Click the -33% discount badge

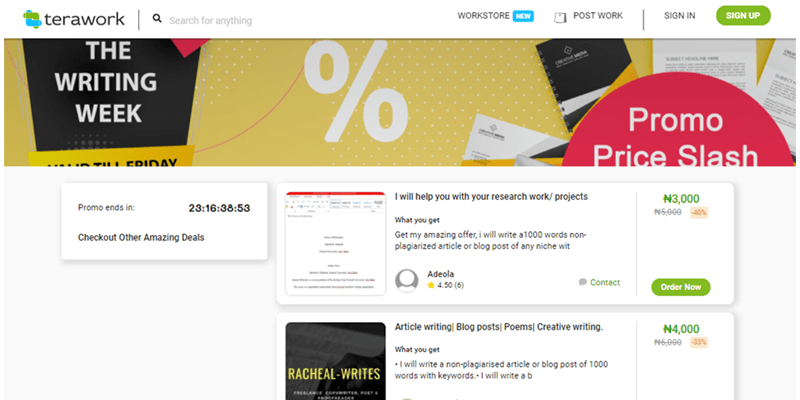click(699, 342)
